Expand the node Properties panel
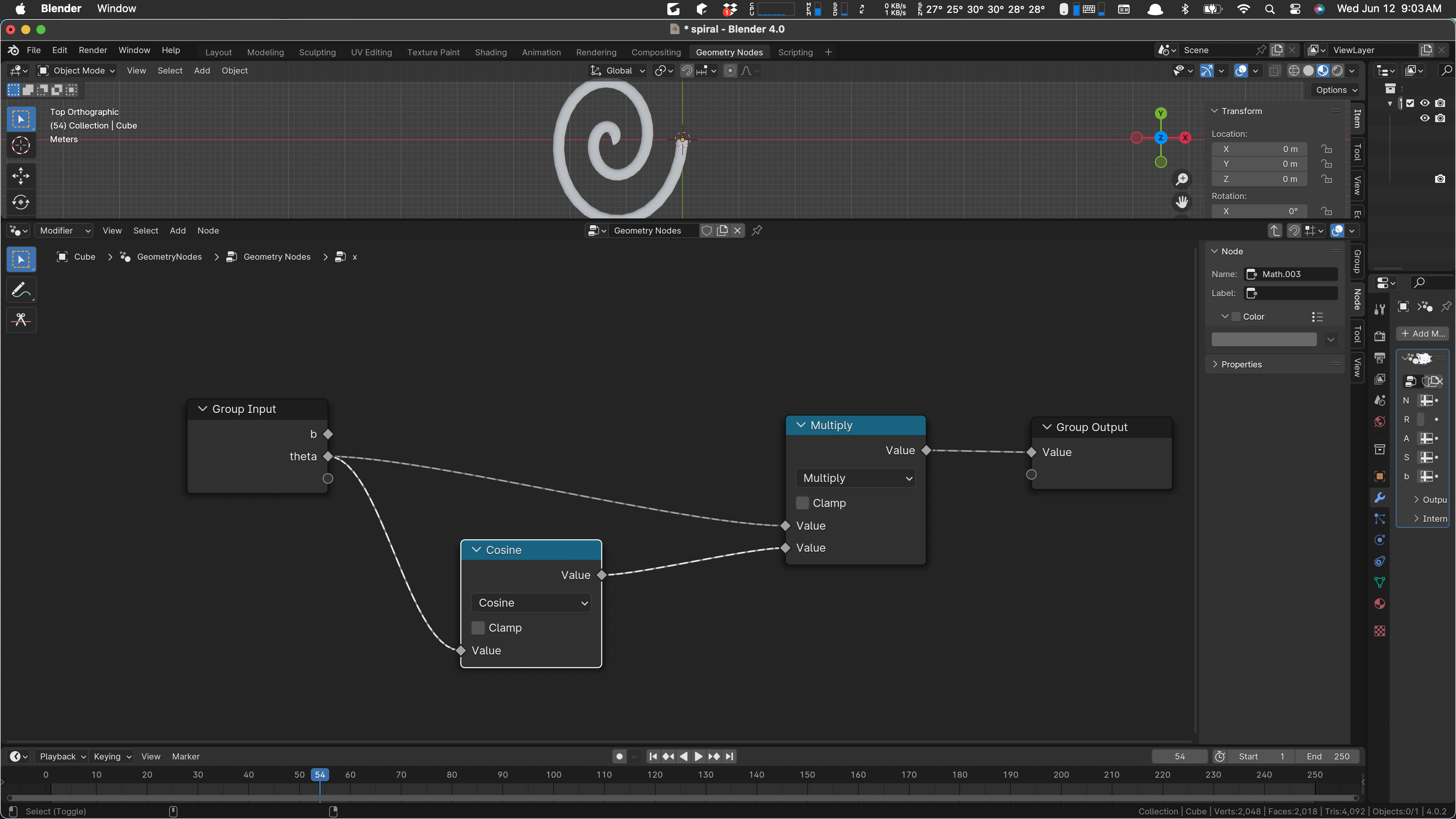The image size is (1456, 819). click(x=1241, y=364)
